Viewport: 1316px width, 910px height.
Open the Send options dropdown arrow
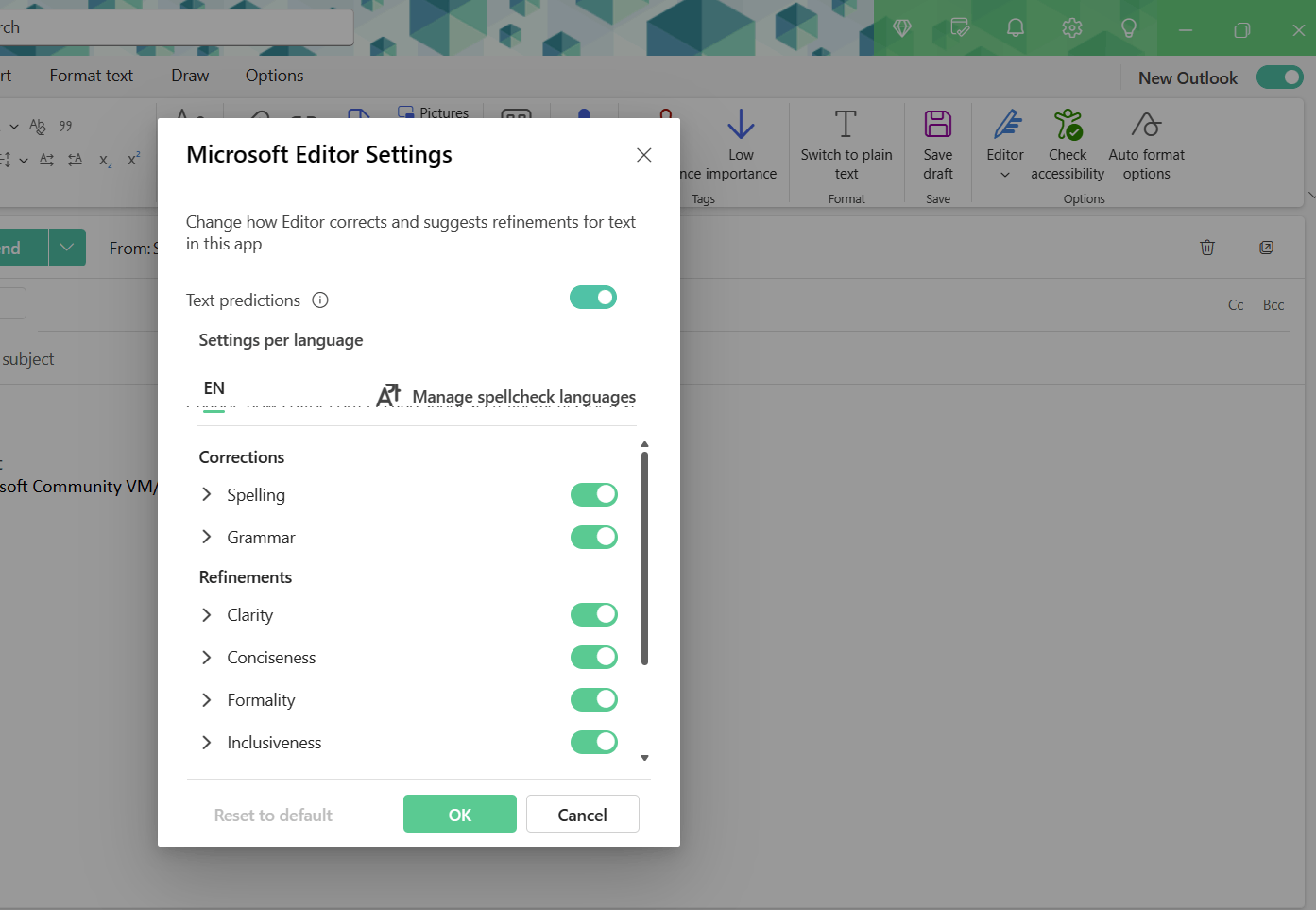67,248
